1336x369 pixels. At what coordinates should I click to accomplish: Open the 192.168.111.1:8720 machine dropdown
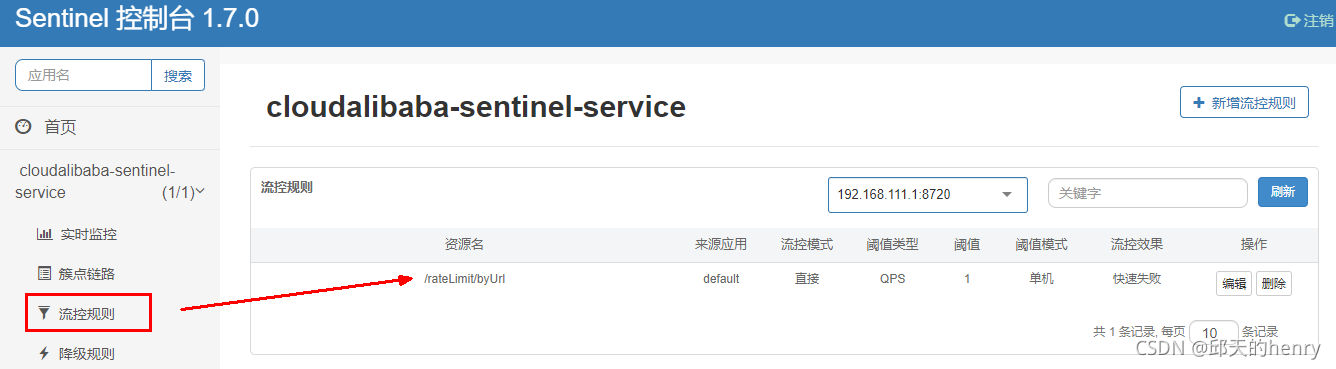coord(927,195)
